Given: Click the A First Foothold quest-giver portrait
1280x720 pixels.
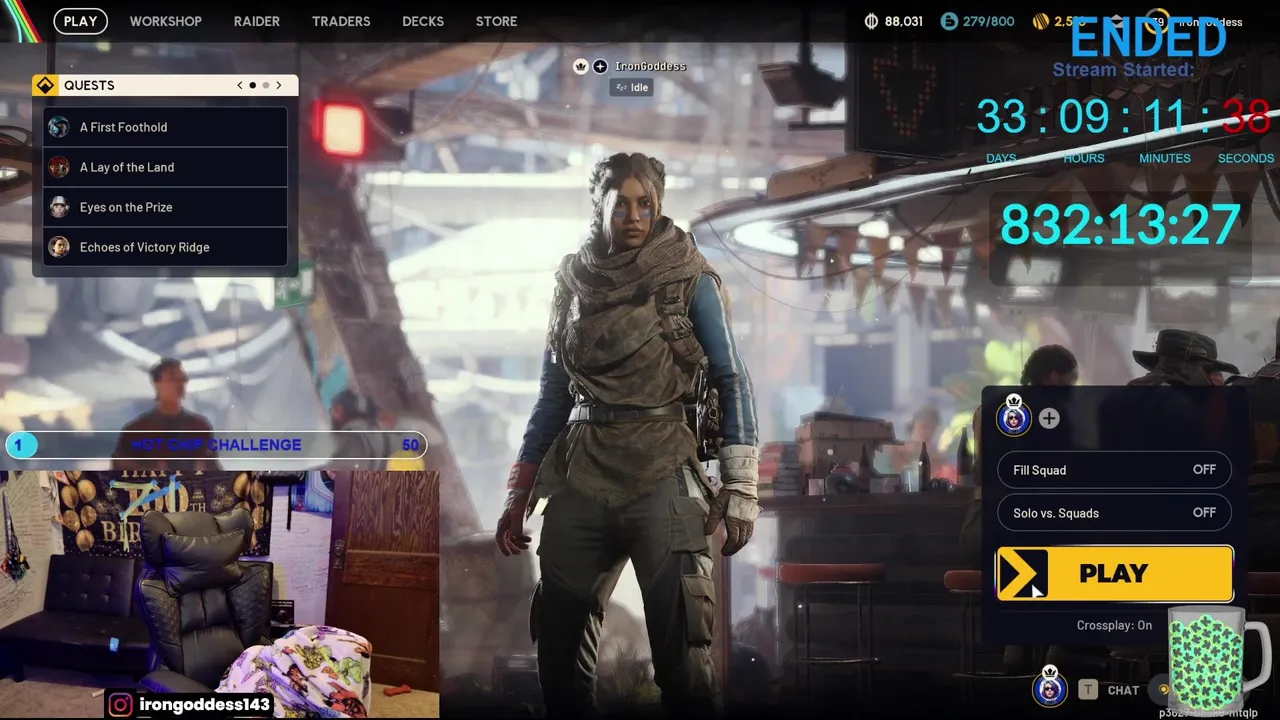Looking at the screenshot, I should pos(59,127).
